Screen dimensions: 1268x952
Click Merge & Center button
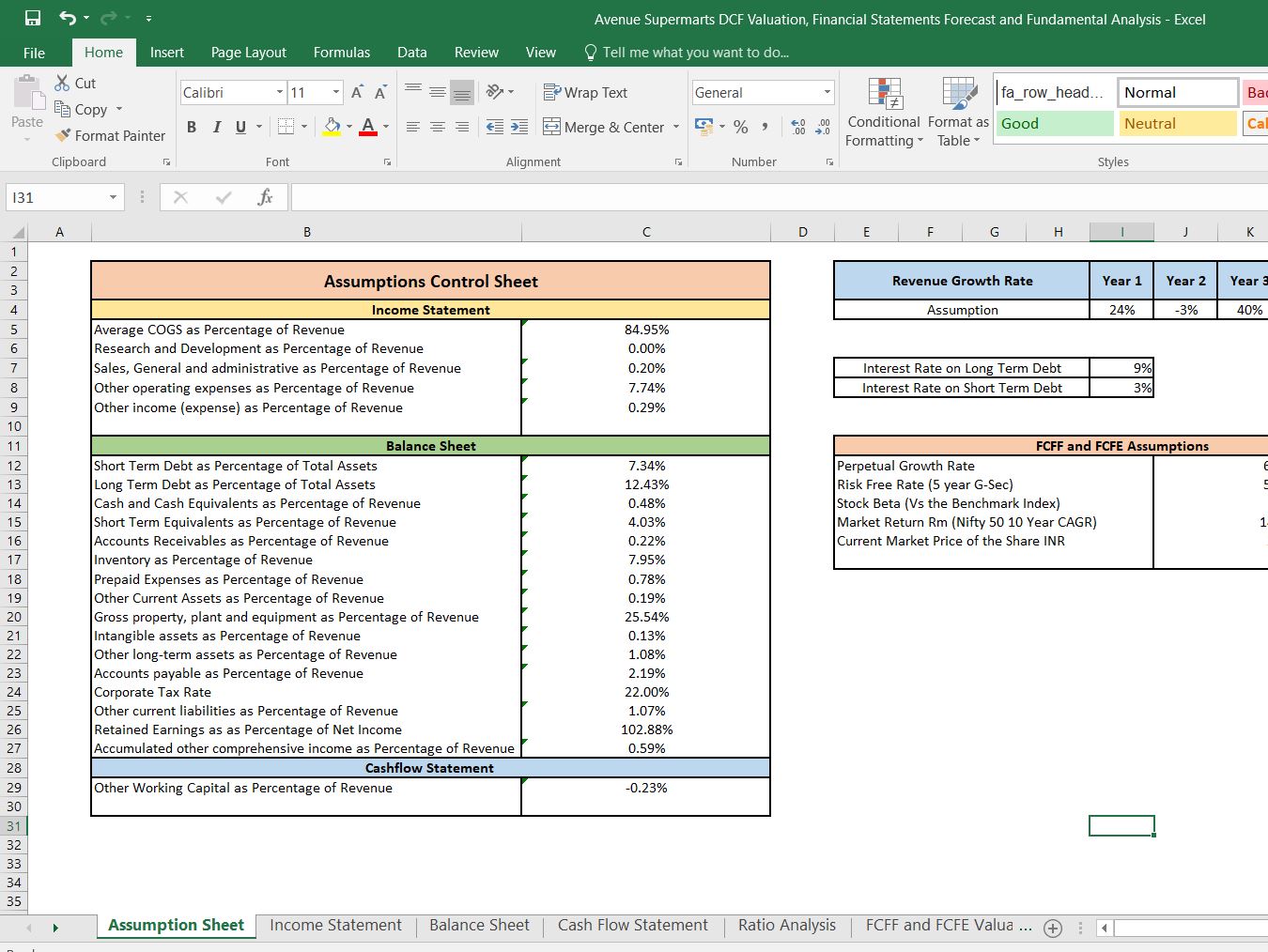[x=604, y=127]
